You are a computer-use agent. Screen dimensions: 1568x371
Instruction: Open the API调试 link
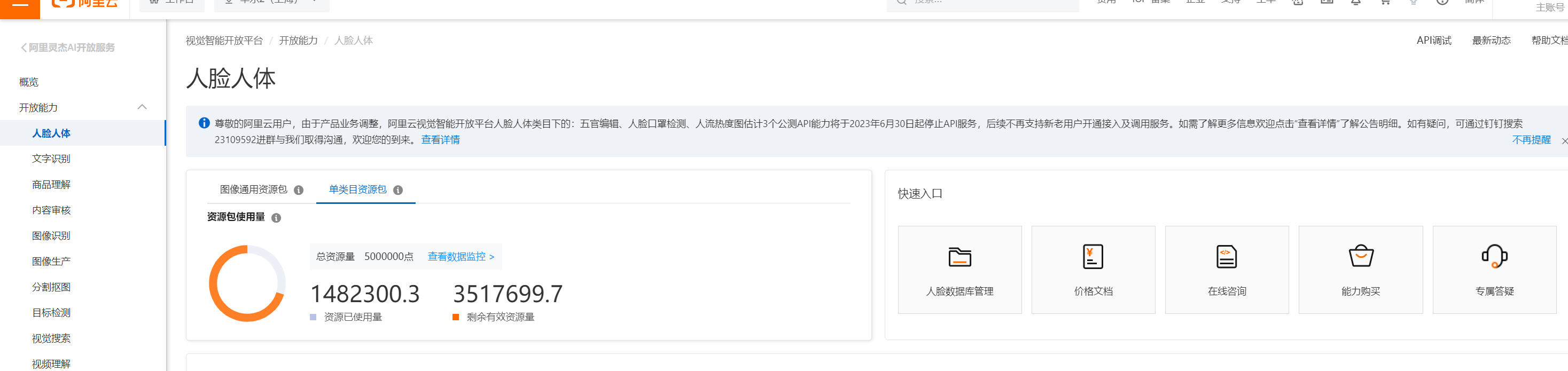(1433, 41)
